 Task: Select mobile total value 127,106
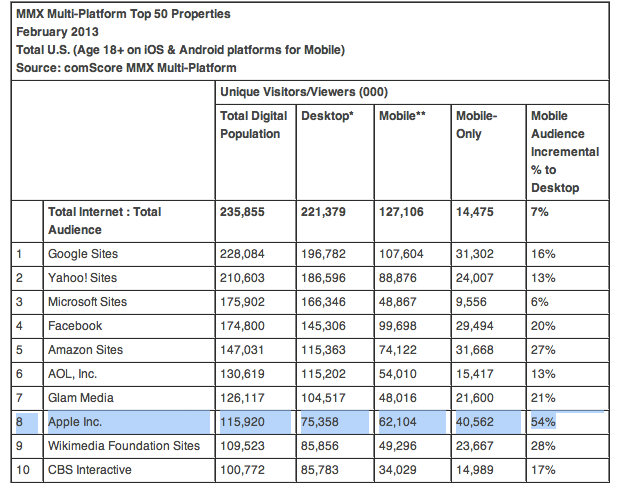(x=401, y=212)
